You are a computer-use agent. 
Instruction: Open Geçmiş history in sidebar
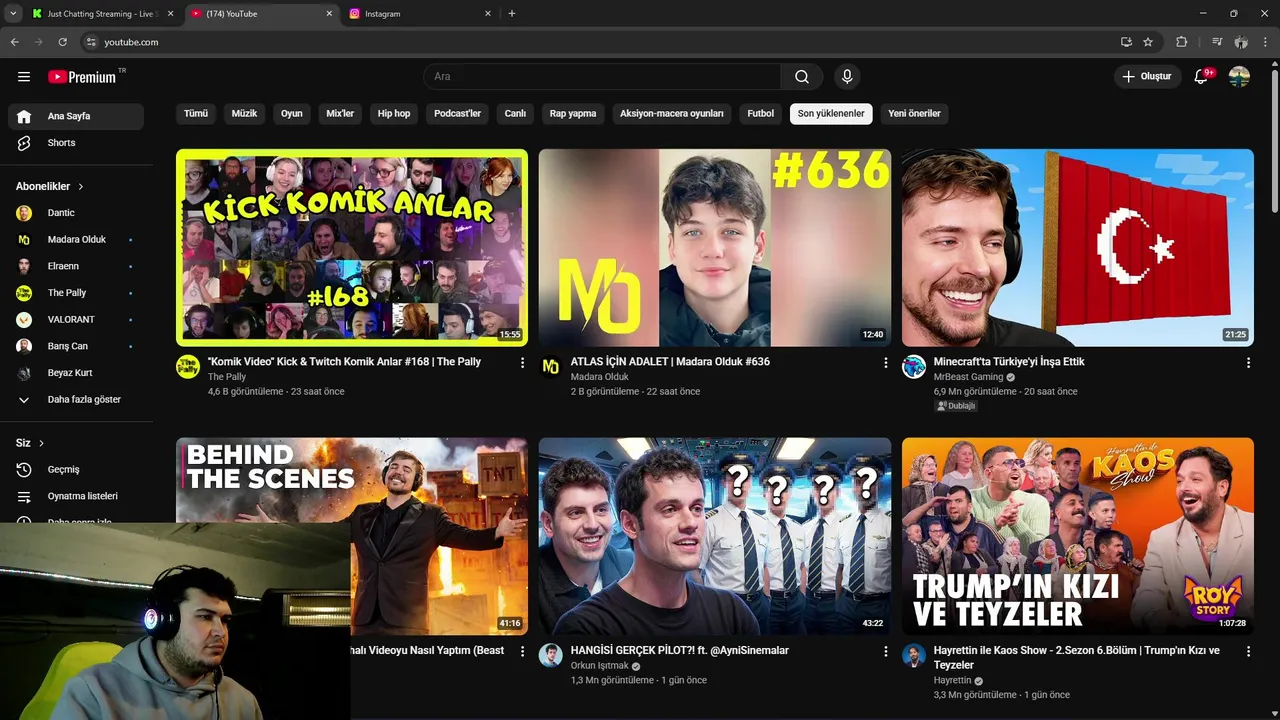pos(76,470)
